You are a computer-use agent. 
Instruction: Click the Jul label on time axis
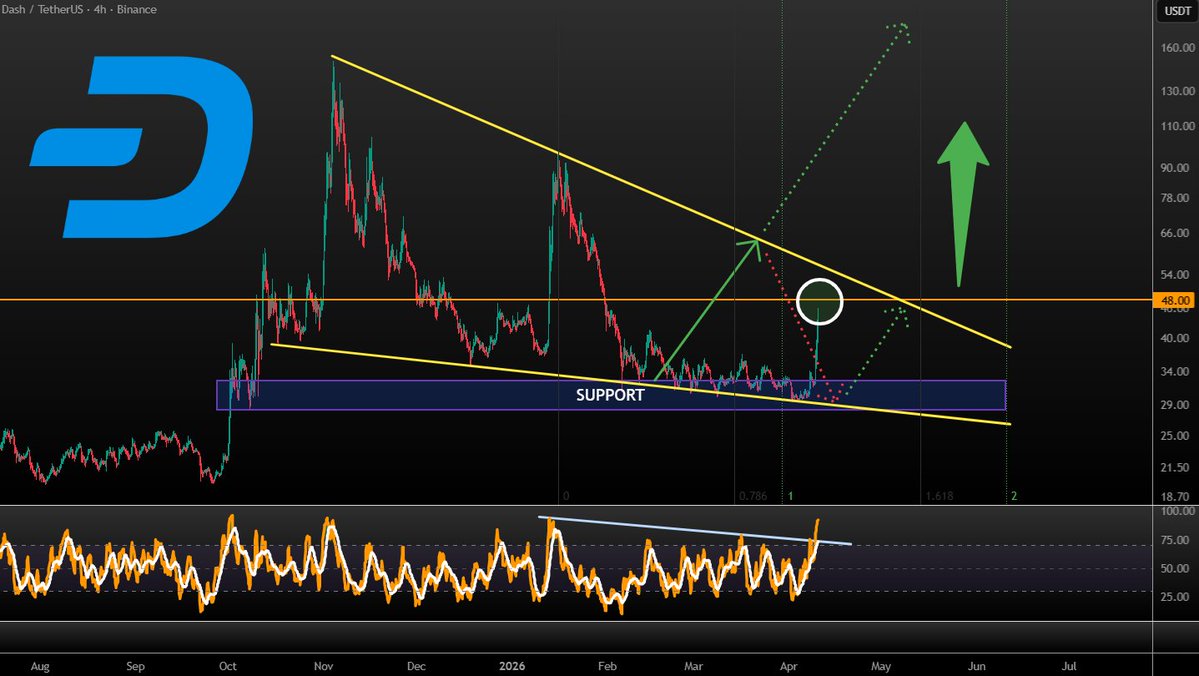(x=1069, y=666)
